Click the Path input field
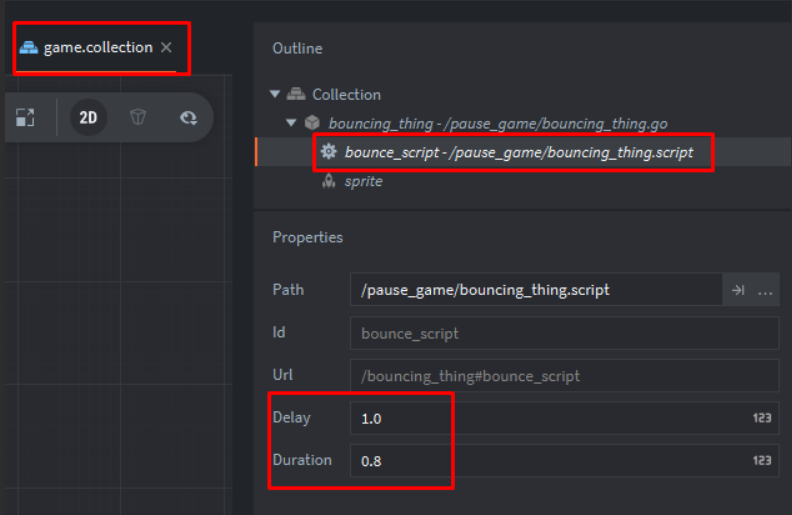 coord(536,290)
